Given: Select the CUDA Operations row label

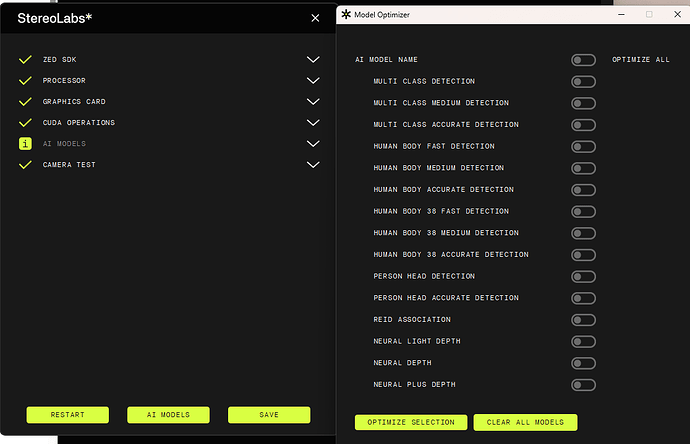Looking at the screenshot, I should [79, 122].
